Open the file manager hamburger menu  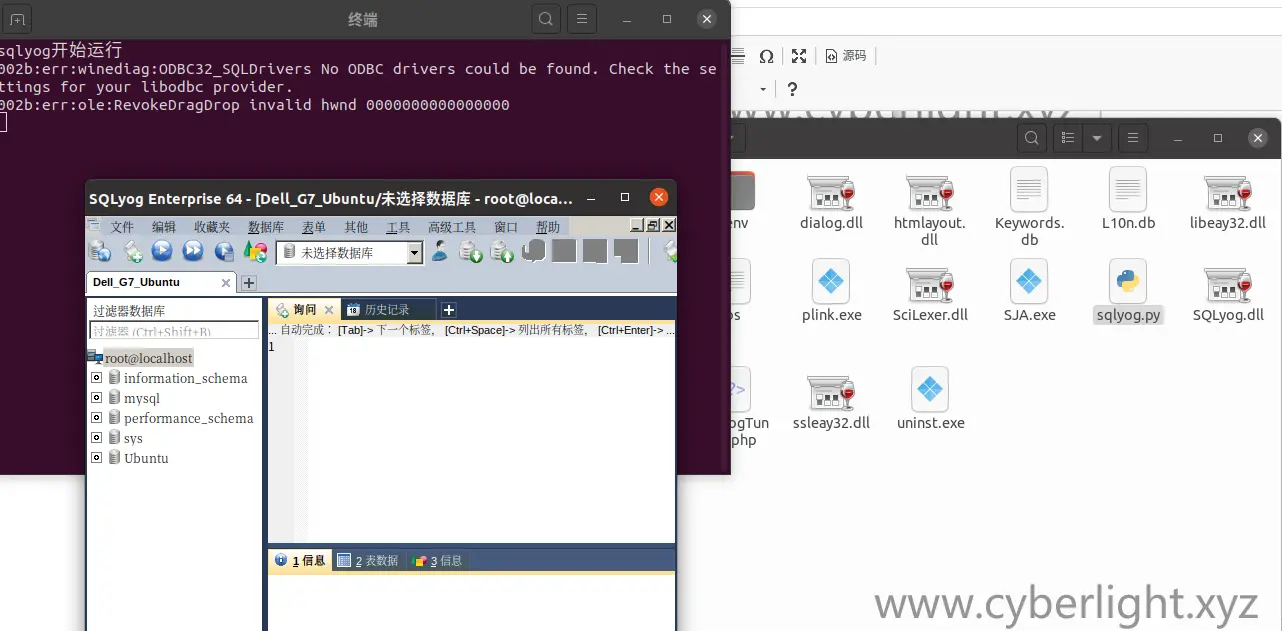point(1132,138)
